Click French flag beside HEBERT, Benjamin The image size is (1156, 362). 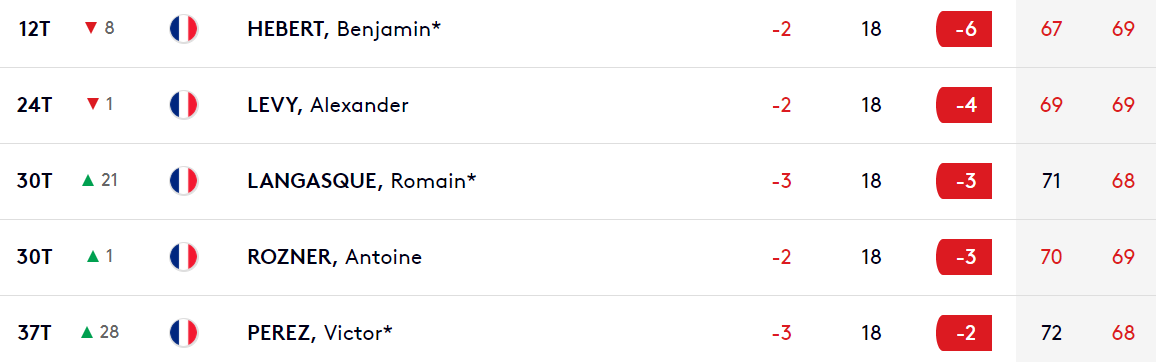click(184, 29)
